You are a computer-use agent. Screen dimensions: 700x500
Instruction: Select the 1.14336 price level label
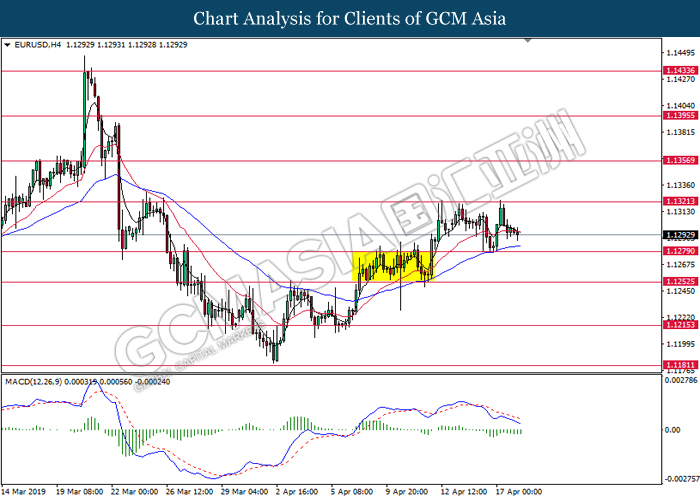click(680, 71)
